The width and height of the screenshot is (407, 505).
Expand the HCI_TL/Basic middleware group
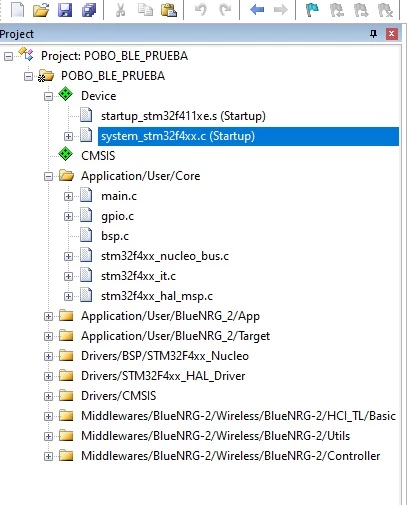pyautogui.click(x=48, y=416)
